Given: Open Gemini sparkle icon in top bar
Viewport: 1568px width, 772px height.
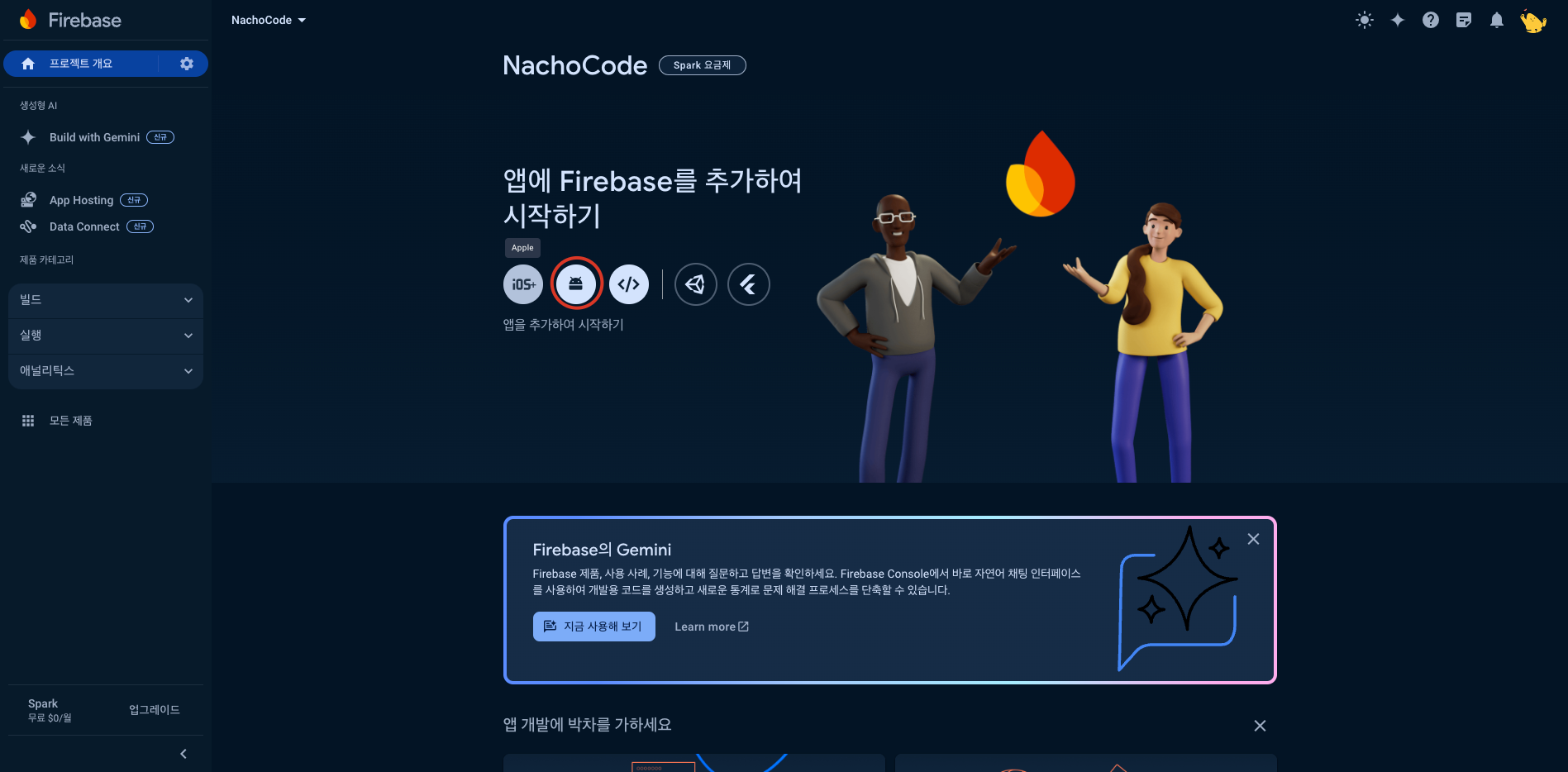Looking at the screenshot, I should click(1398, 20).
